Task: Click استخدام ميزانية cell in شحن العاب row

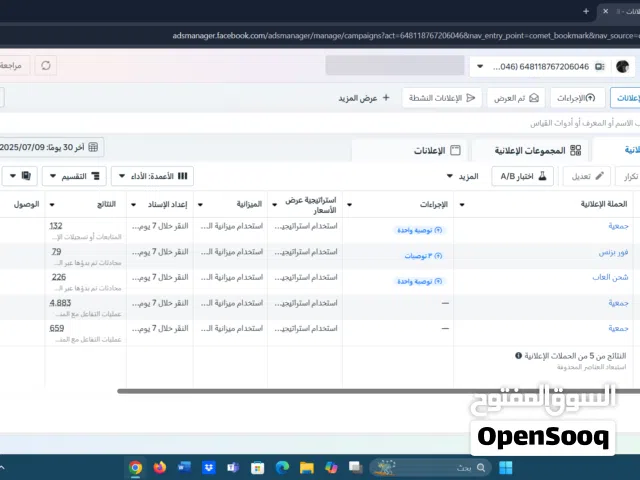Action: (231, 278)
